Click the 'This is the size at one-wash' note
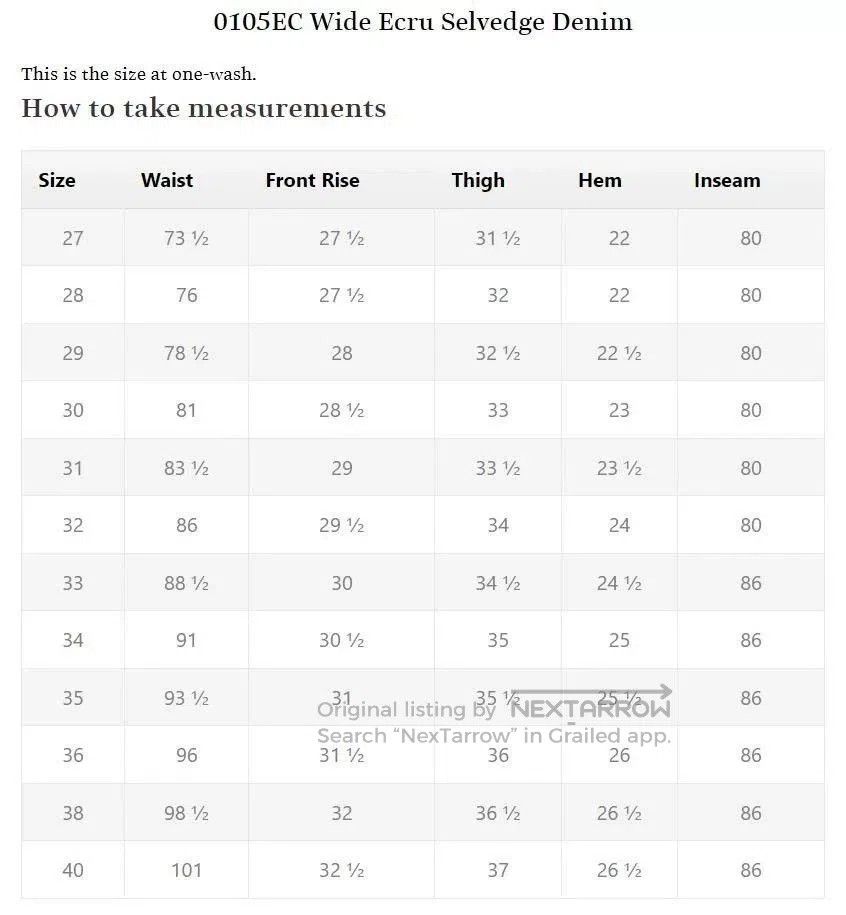 (139, 74)
